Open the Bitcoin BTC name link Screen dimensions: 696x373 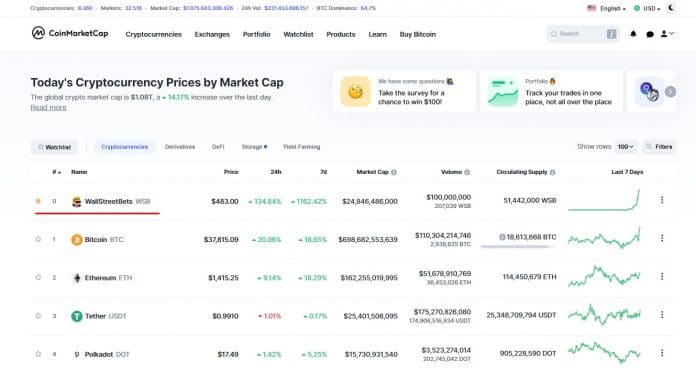pos(104,240)
